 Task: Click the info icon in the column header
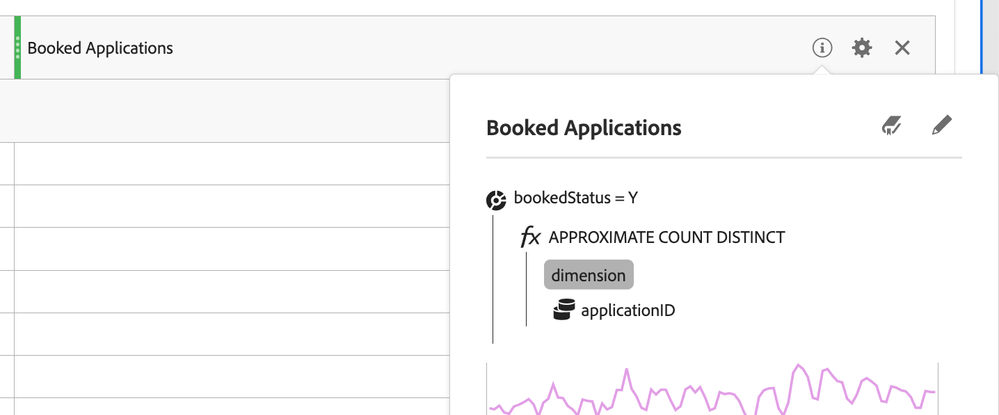(822, 47)
